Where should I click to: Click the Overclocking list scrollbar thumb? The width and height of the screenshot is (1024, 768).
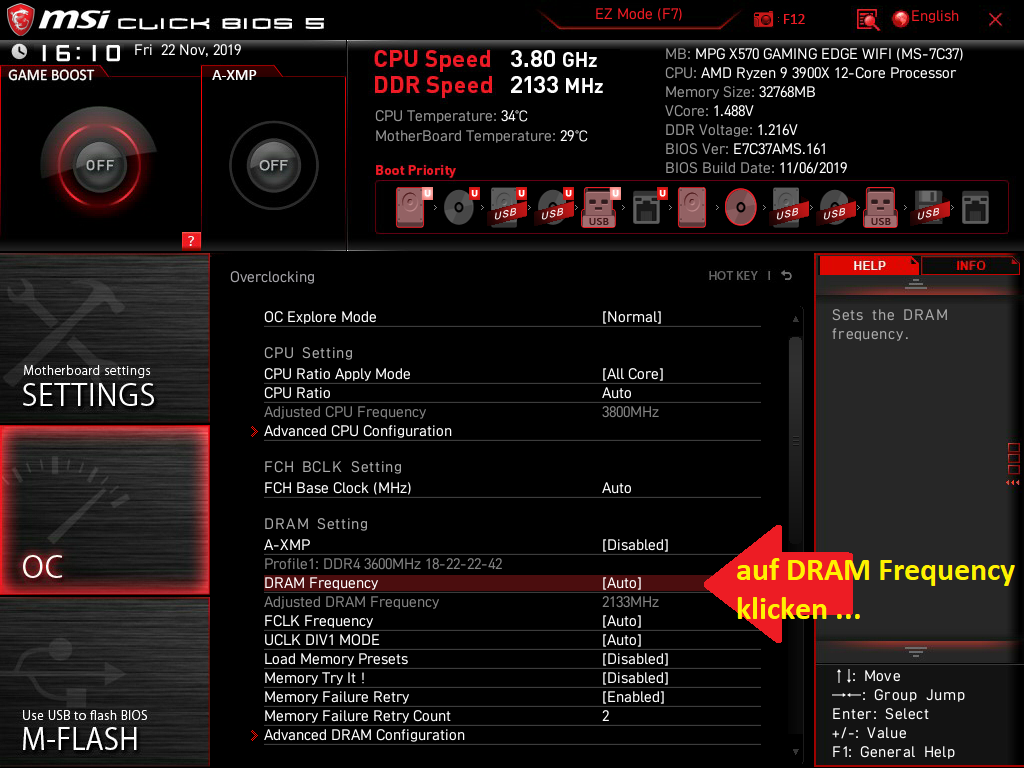pos(795,440)
